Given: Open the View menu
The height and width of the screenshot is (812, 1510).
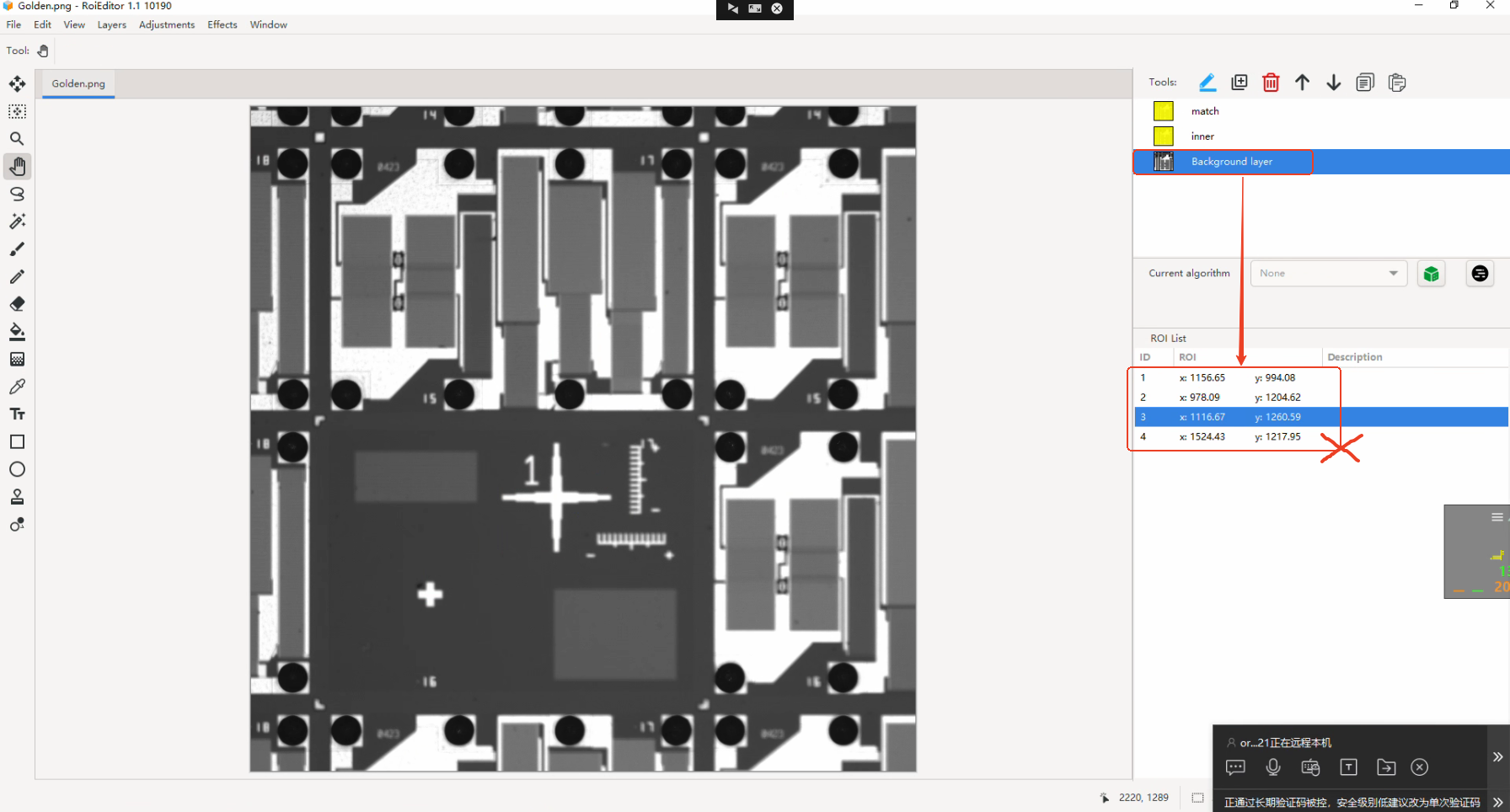Looking at the screenshot, I should (74, 24).
